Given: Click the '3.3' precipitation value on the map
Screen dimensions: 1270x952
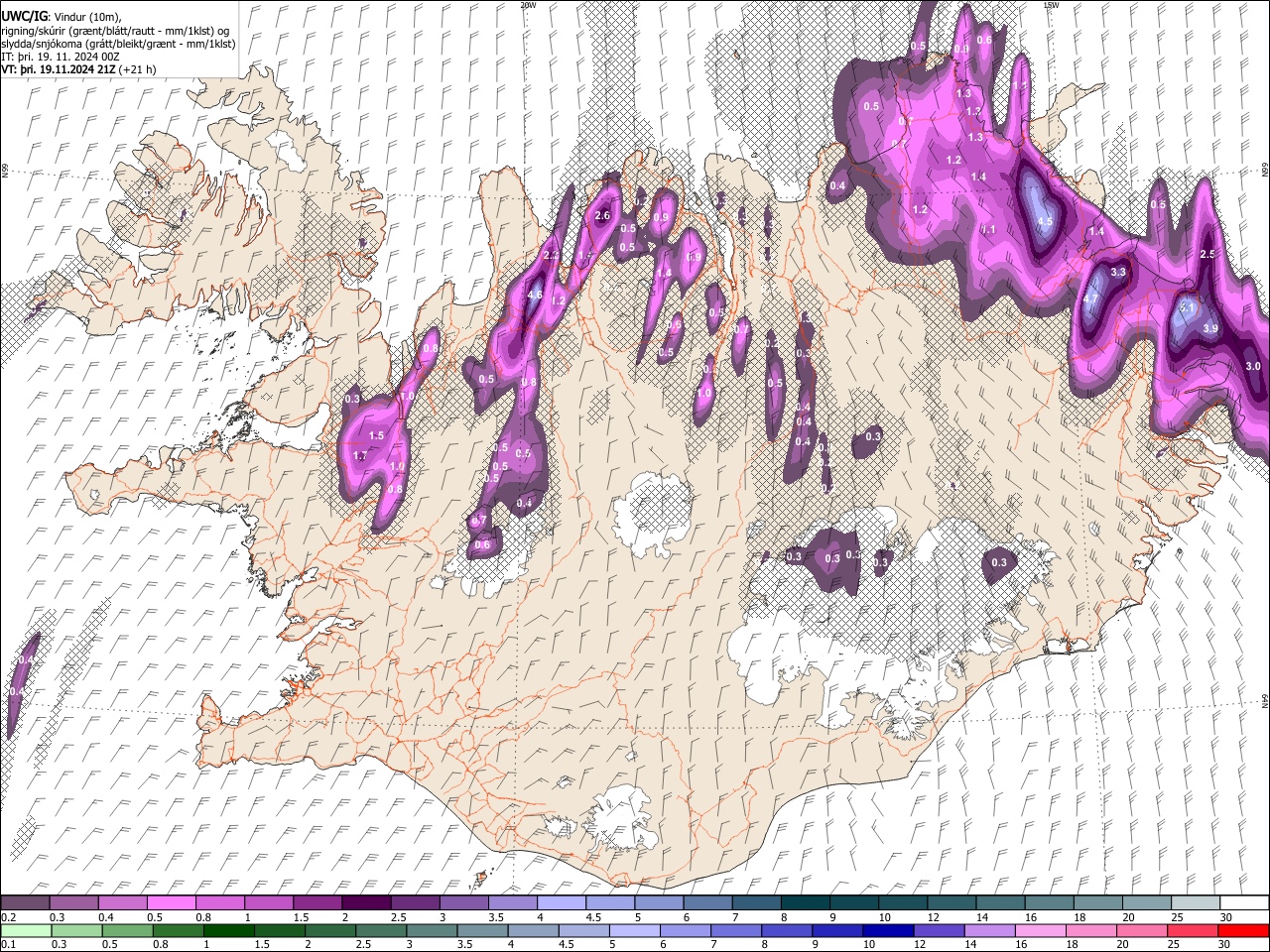Looking at the screenshot, I should (1118, 272).
